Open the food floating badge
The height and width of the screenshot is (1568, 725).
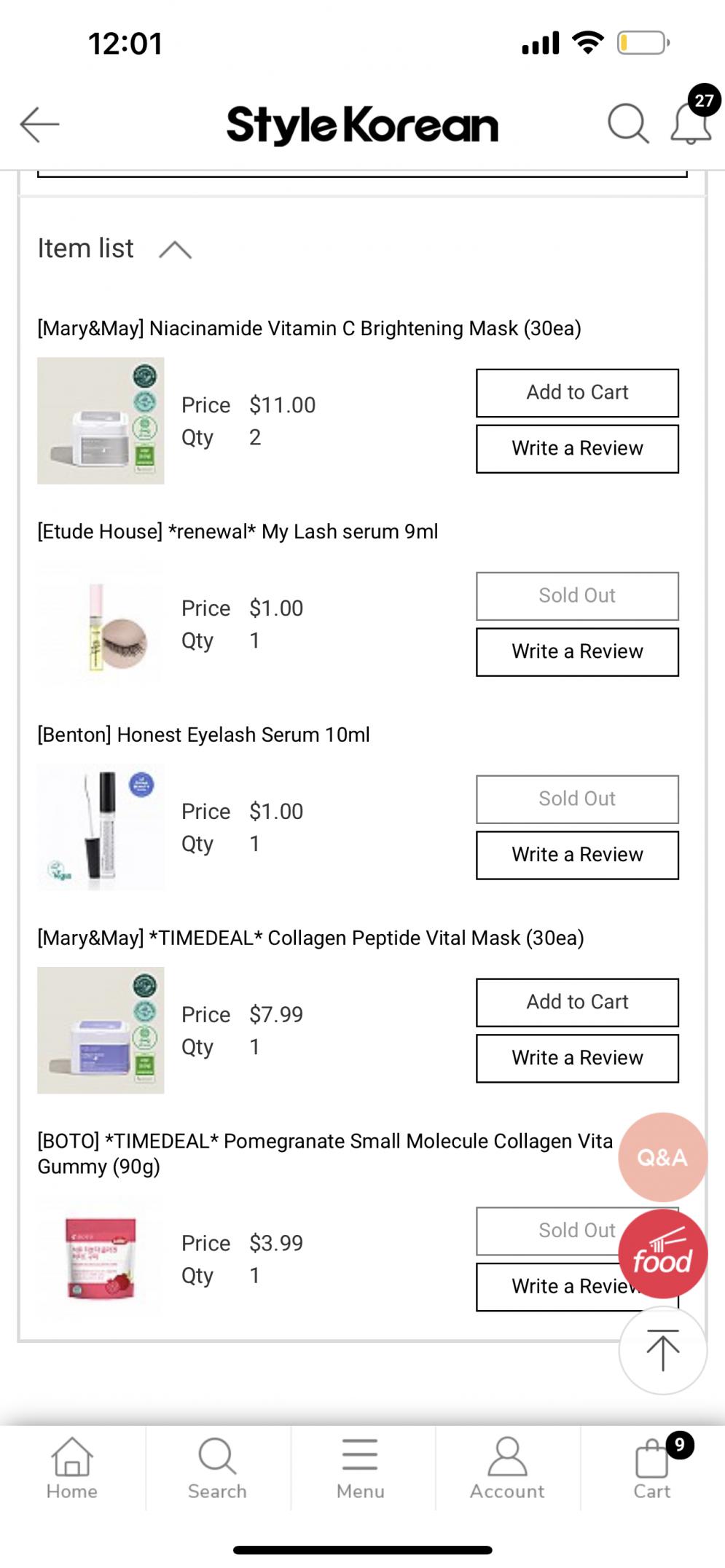(x=662, y=1254)
